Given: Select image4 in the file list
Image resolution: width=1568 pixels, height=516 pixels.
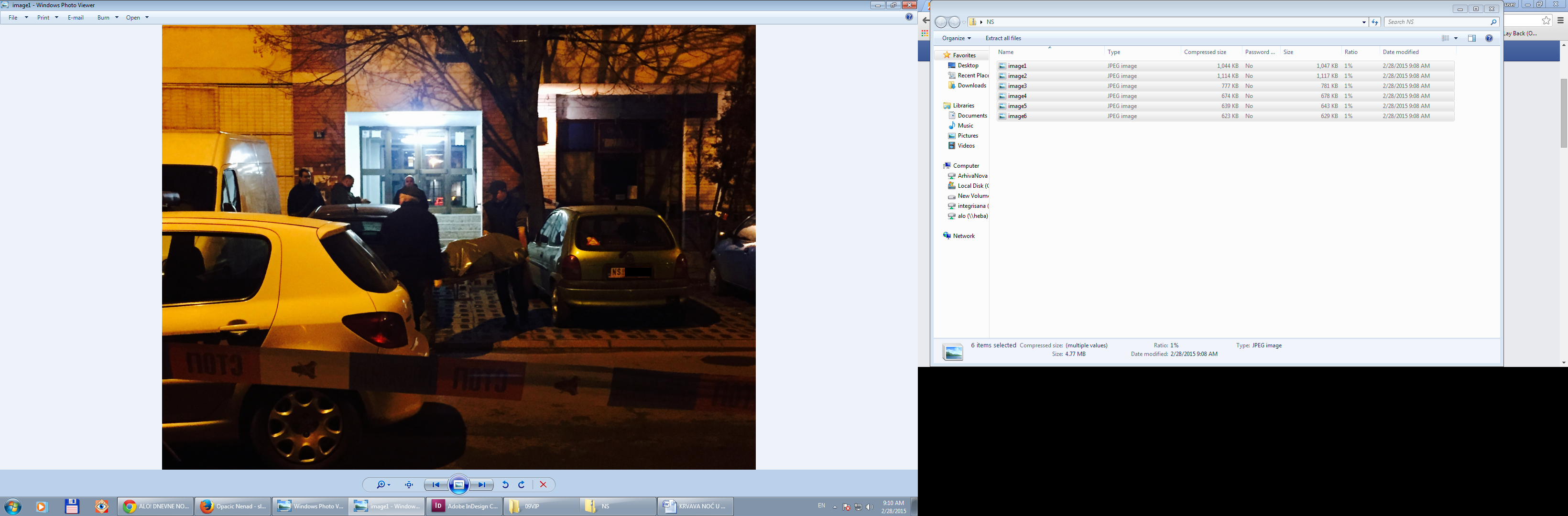Looking at the screenshot, I should [x=1017, y=96].
